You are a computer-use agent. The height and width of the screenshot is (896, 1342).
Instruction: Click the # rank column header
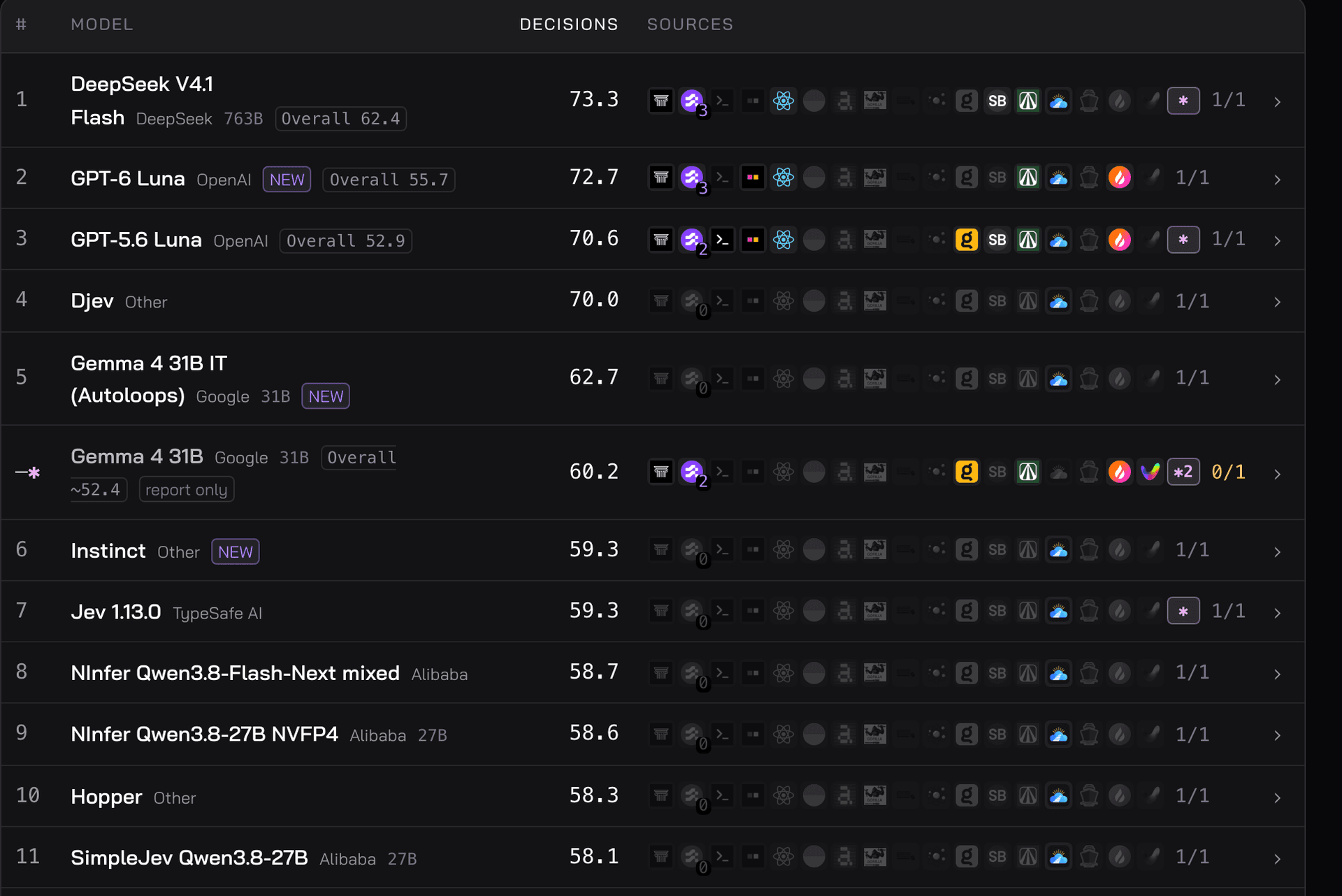22,24
